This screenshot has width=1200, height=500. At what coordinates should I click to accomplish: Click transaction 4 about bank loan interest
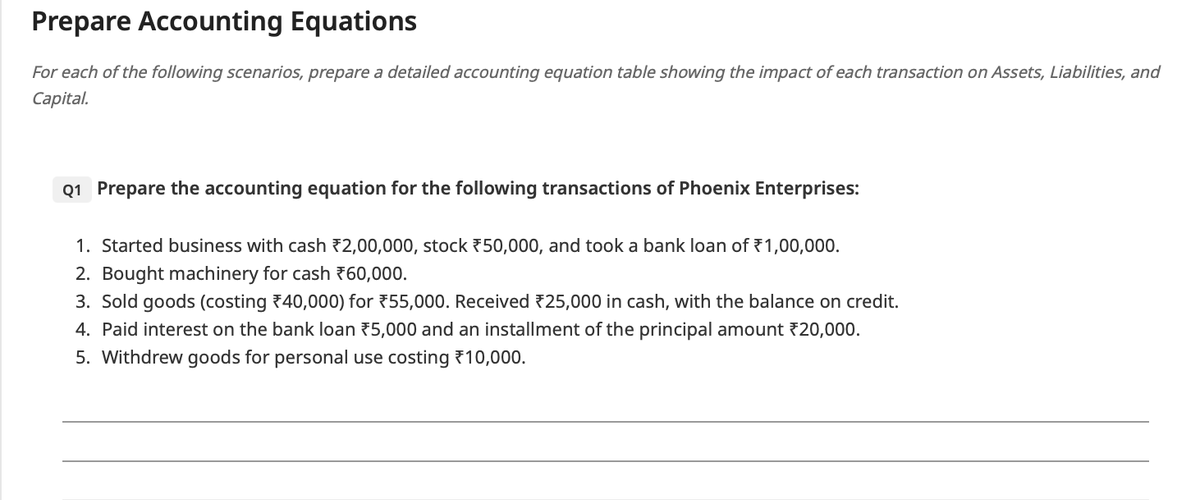click(x=480, y=329)
